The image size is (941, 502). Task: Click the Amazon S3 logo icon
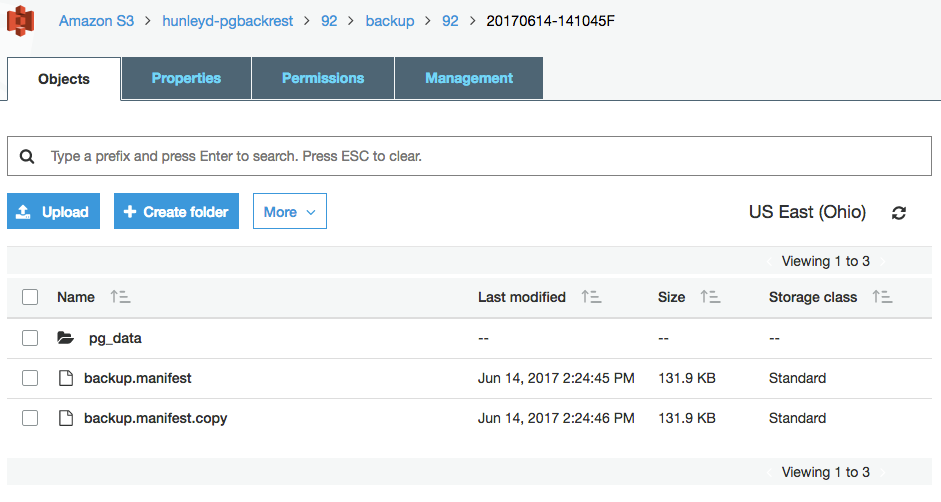click(x=20, y=21)
